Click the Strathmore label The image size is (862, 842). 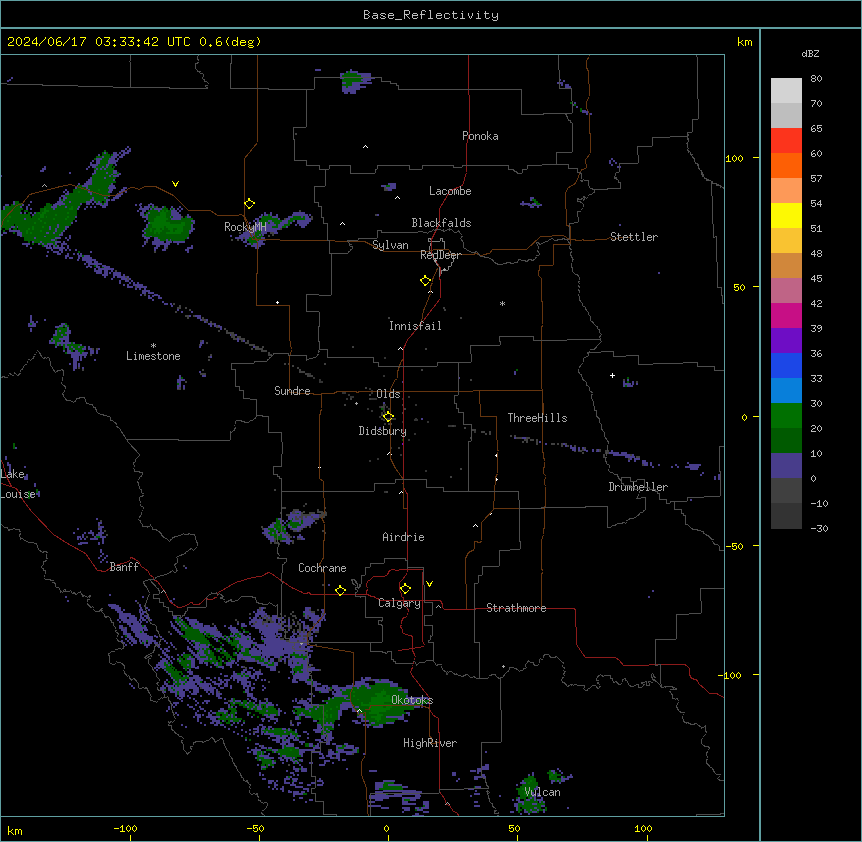(x=516, y=608)
